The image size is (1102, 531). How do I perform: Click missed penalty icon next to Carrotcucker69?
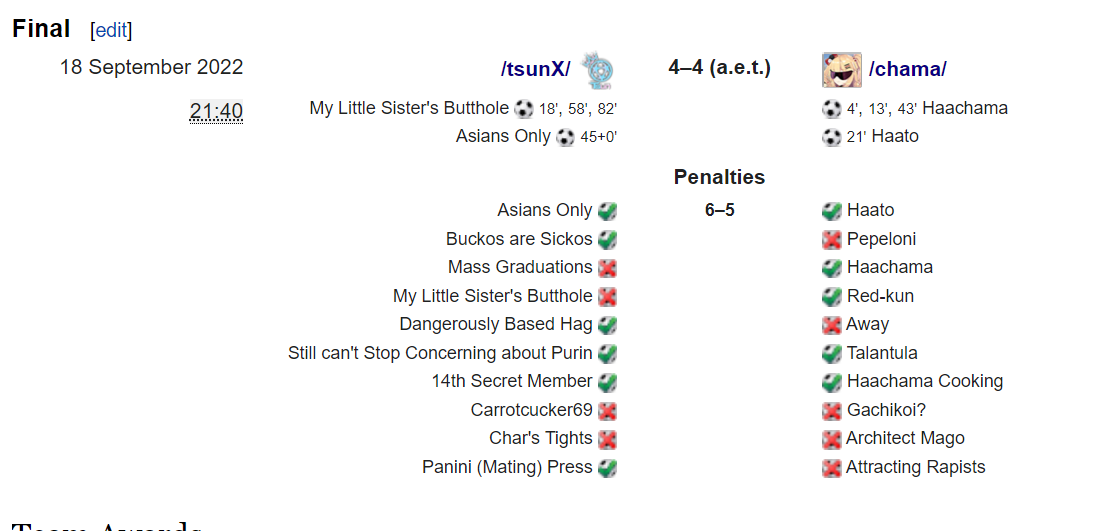coord(607,411)
